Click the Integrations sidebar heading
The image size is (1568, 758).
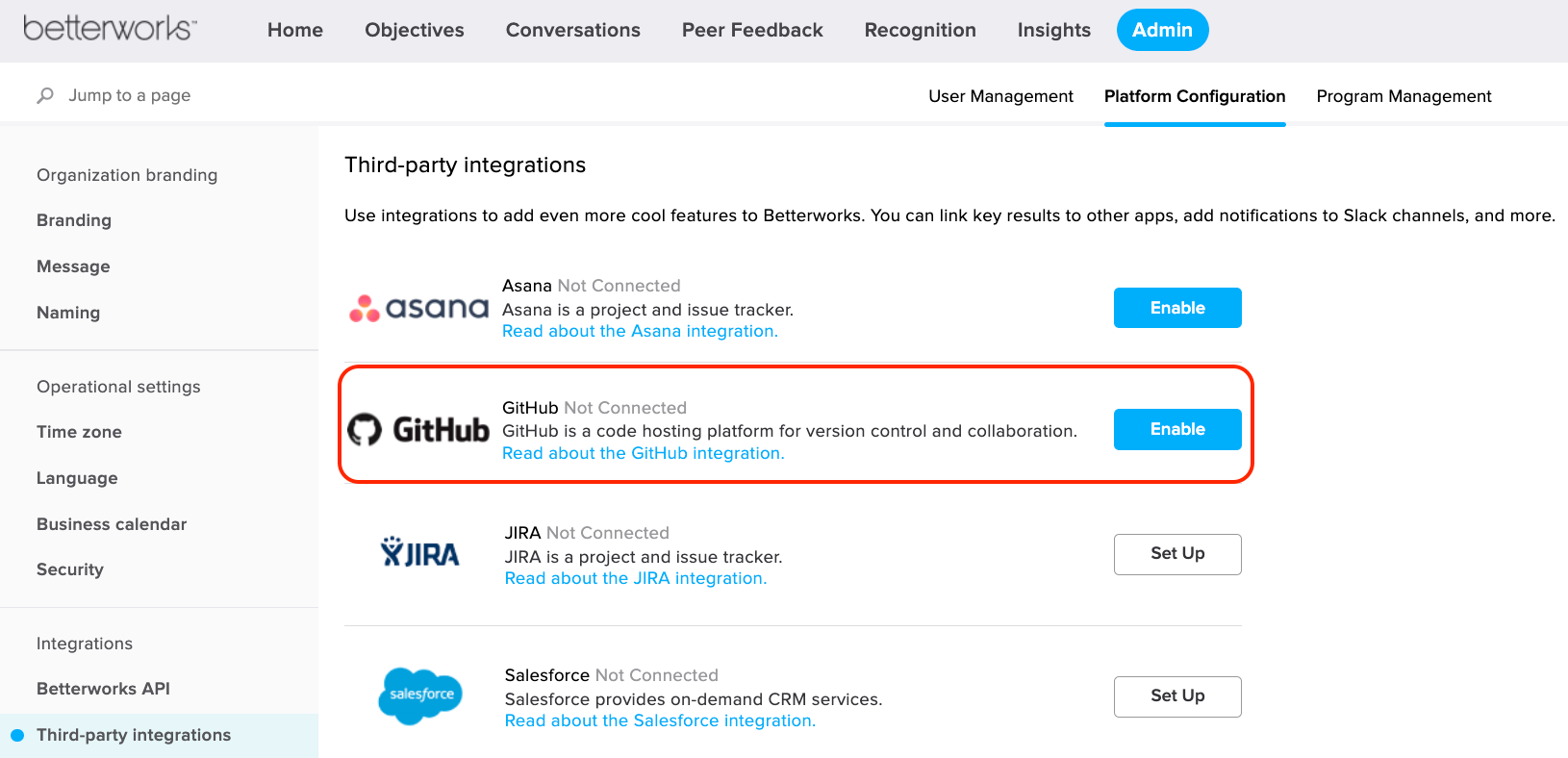point(85,644)
